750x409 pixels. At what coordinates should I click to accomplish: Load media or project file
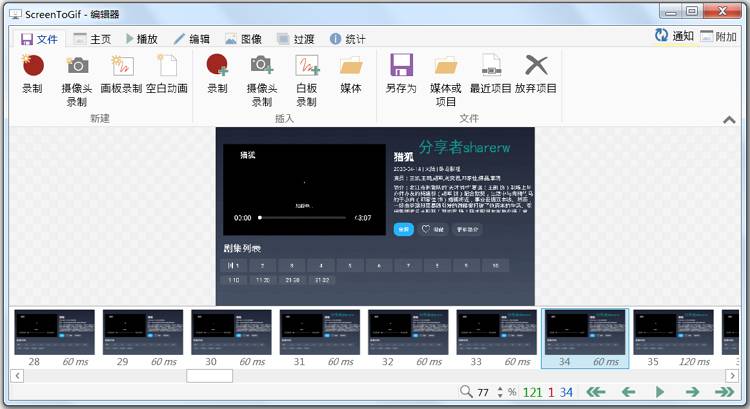coord(446,67)
